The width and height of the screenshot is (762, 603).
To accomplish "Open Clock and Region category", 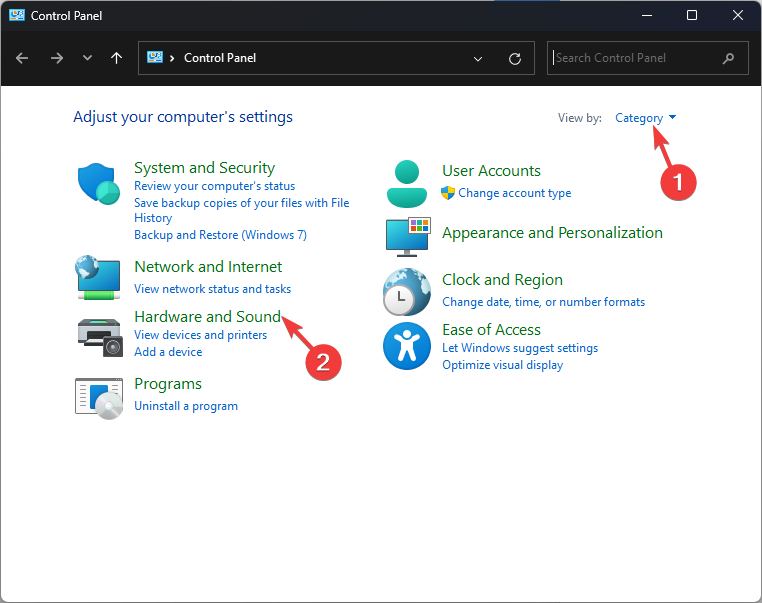I will pos(502,280).
